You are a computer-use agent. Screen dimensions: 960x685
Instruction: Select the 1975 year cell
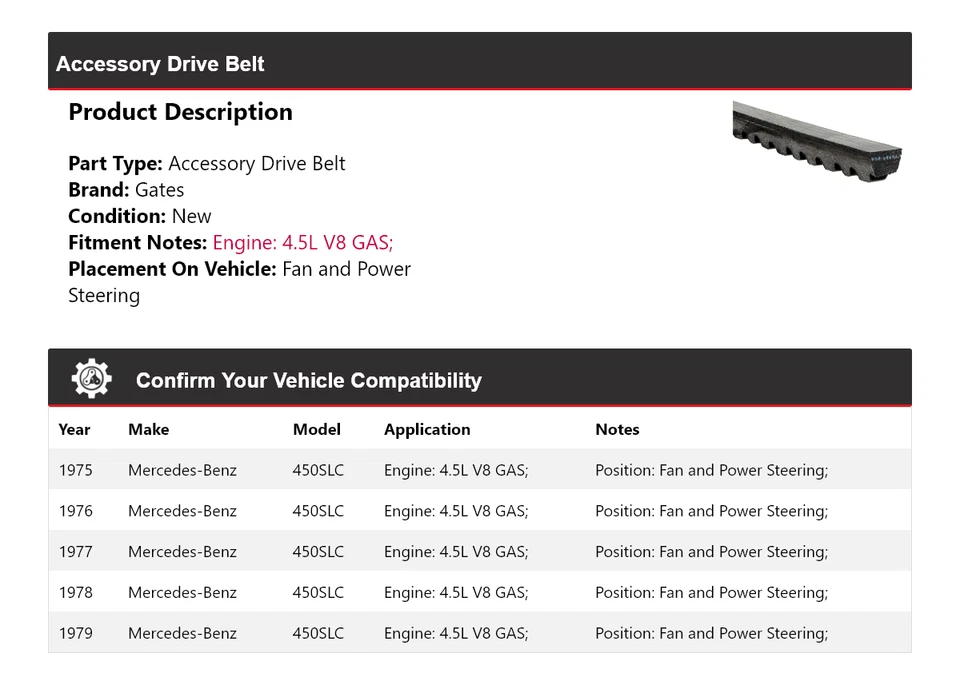[75, 470]
